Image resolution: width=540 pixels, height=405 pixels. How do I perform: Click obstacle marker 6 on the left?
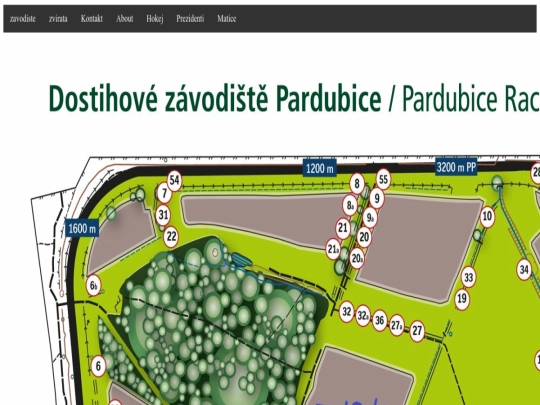pos(98,366)
